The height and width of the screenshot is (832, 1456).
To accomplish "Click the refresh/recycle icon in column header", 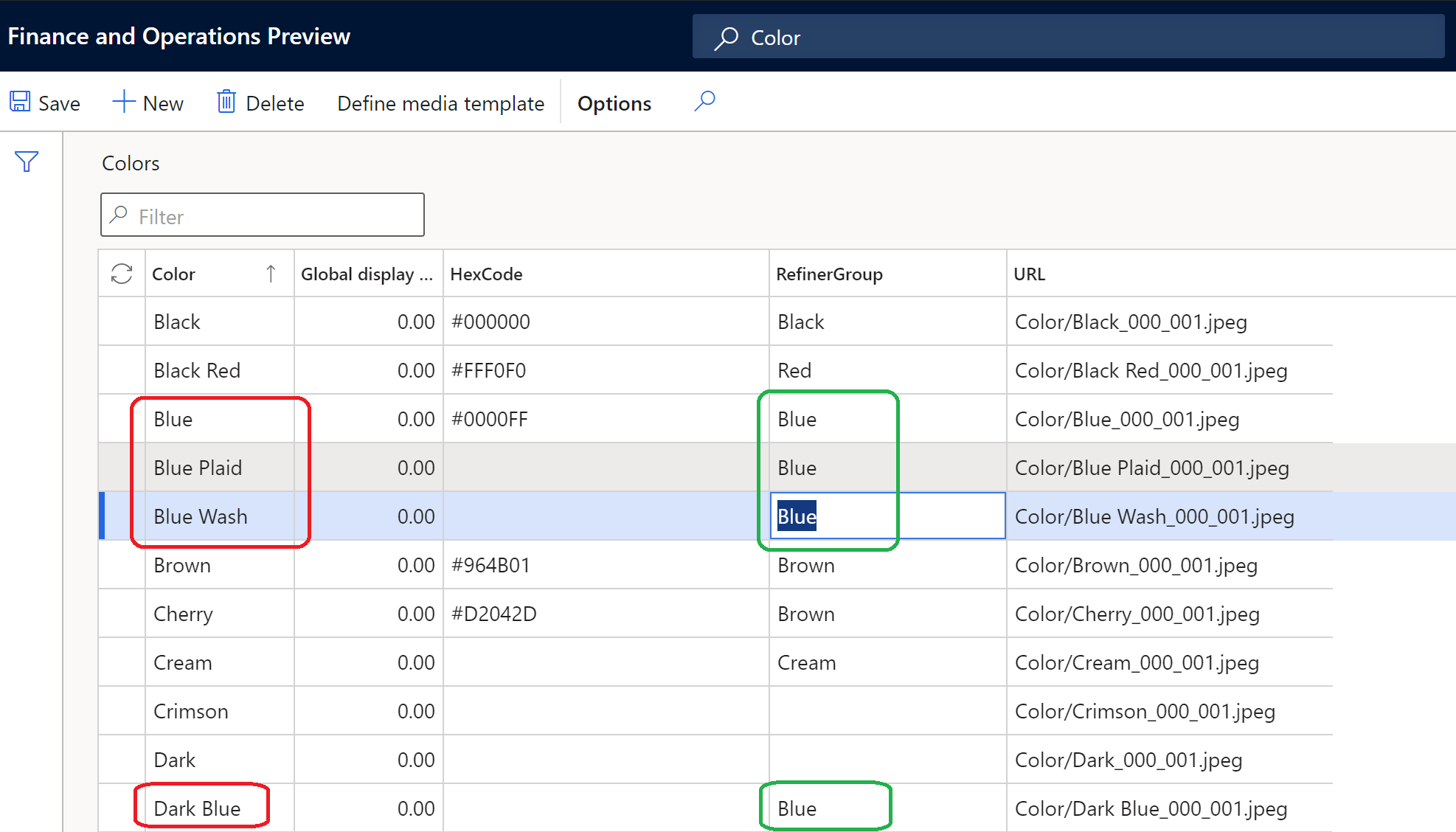I will pos(121,273).
